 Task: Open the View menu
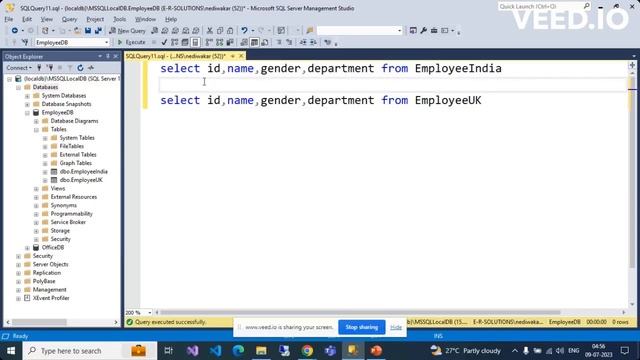point(47,19)
